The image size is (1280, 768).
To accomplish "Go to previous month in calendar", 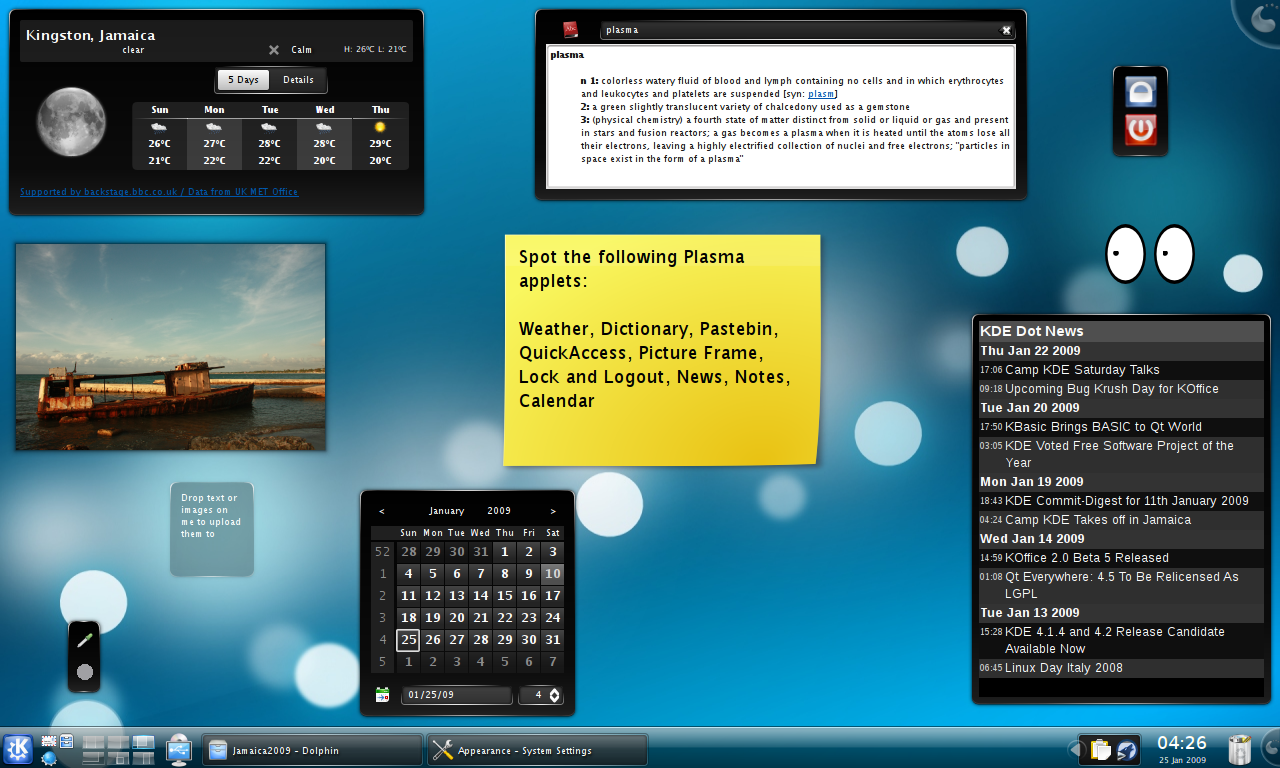I will coord(382,511).
